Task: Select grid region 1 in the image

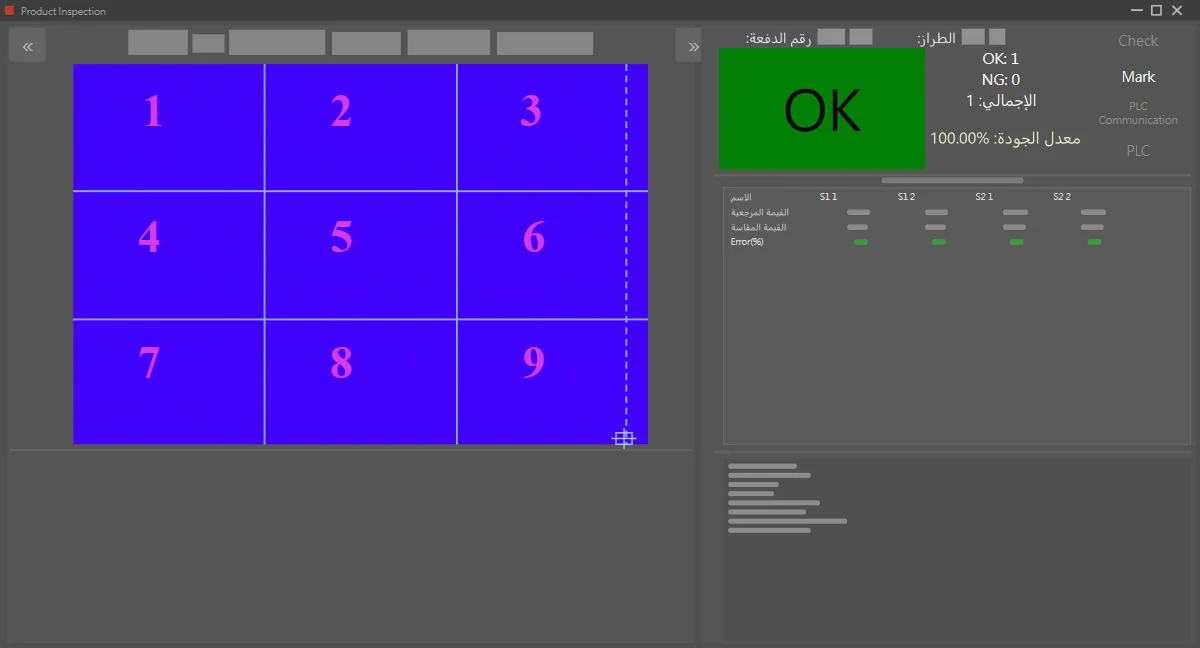Action: point(169,127)
